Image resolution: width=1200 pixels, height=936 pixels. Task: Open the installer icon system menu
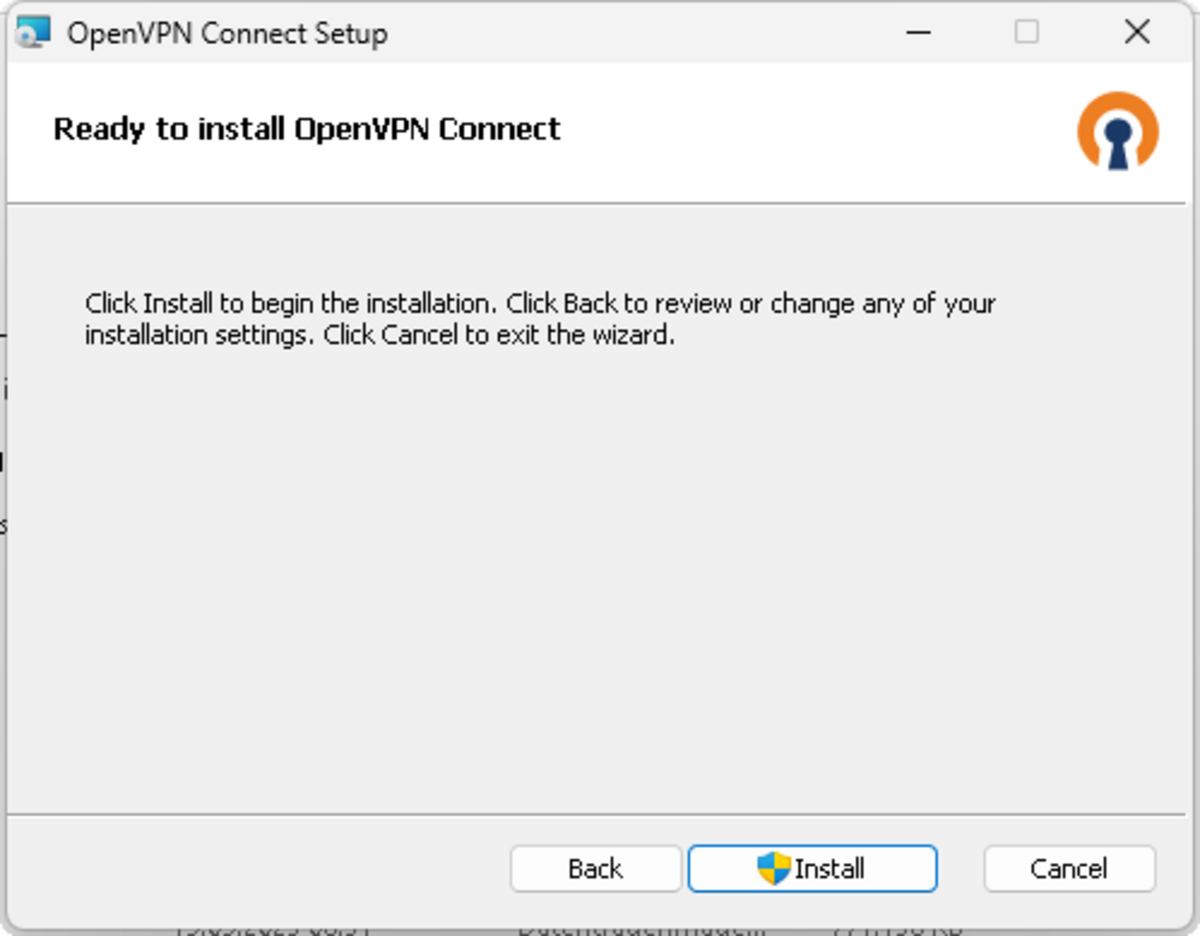34,33
